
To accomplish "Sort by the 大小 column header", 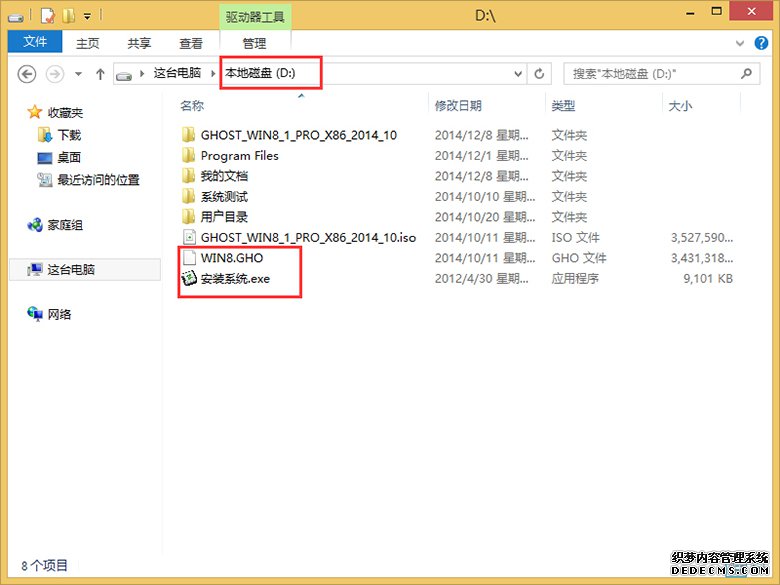I will [680, 105].
